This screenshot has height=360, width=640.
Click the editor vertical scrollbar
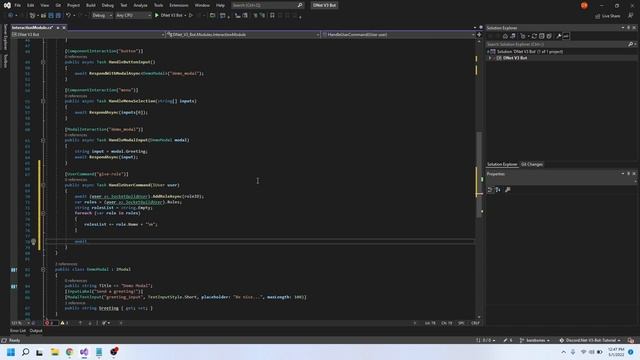[479, 176]
